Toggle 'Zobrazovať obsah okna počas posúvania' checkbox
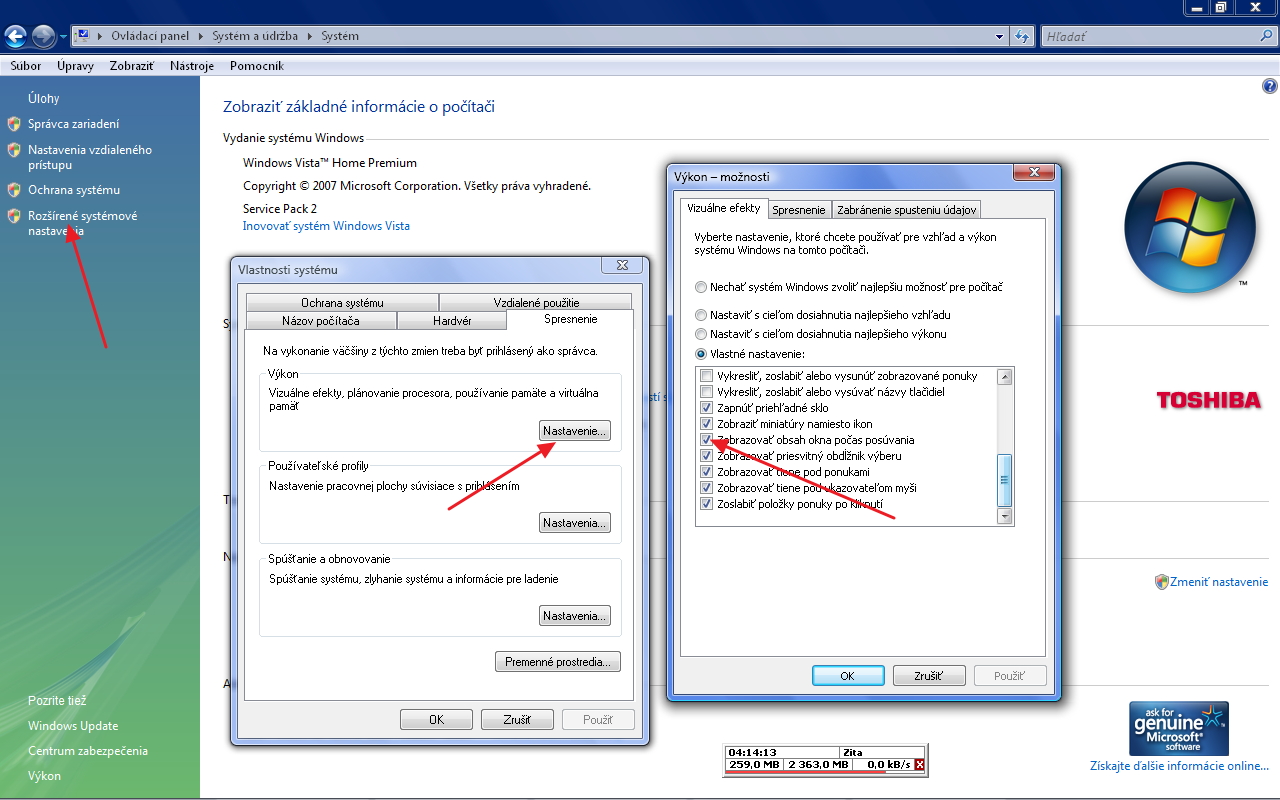Viewport: 1280px width, 800px height. (707, 440)
